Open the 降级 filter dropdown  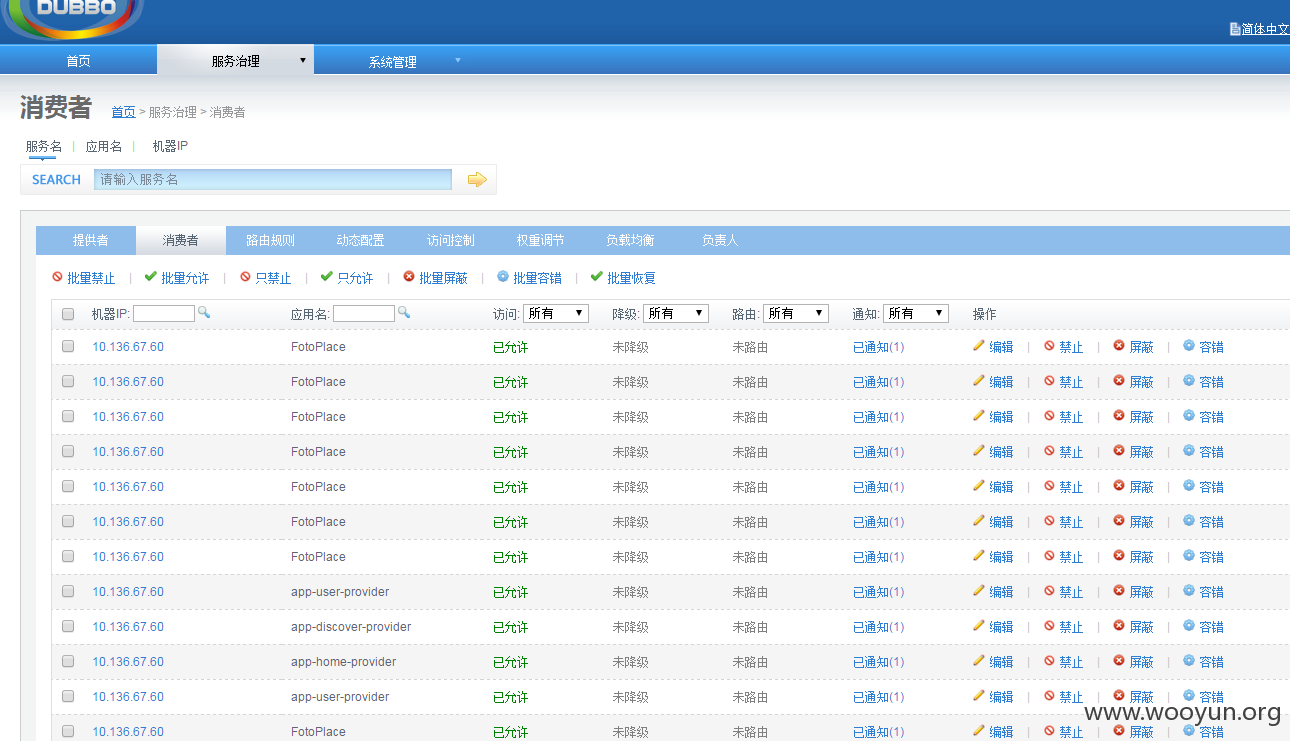(676, 313)
